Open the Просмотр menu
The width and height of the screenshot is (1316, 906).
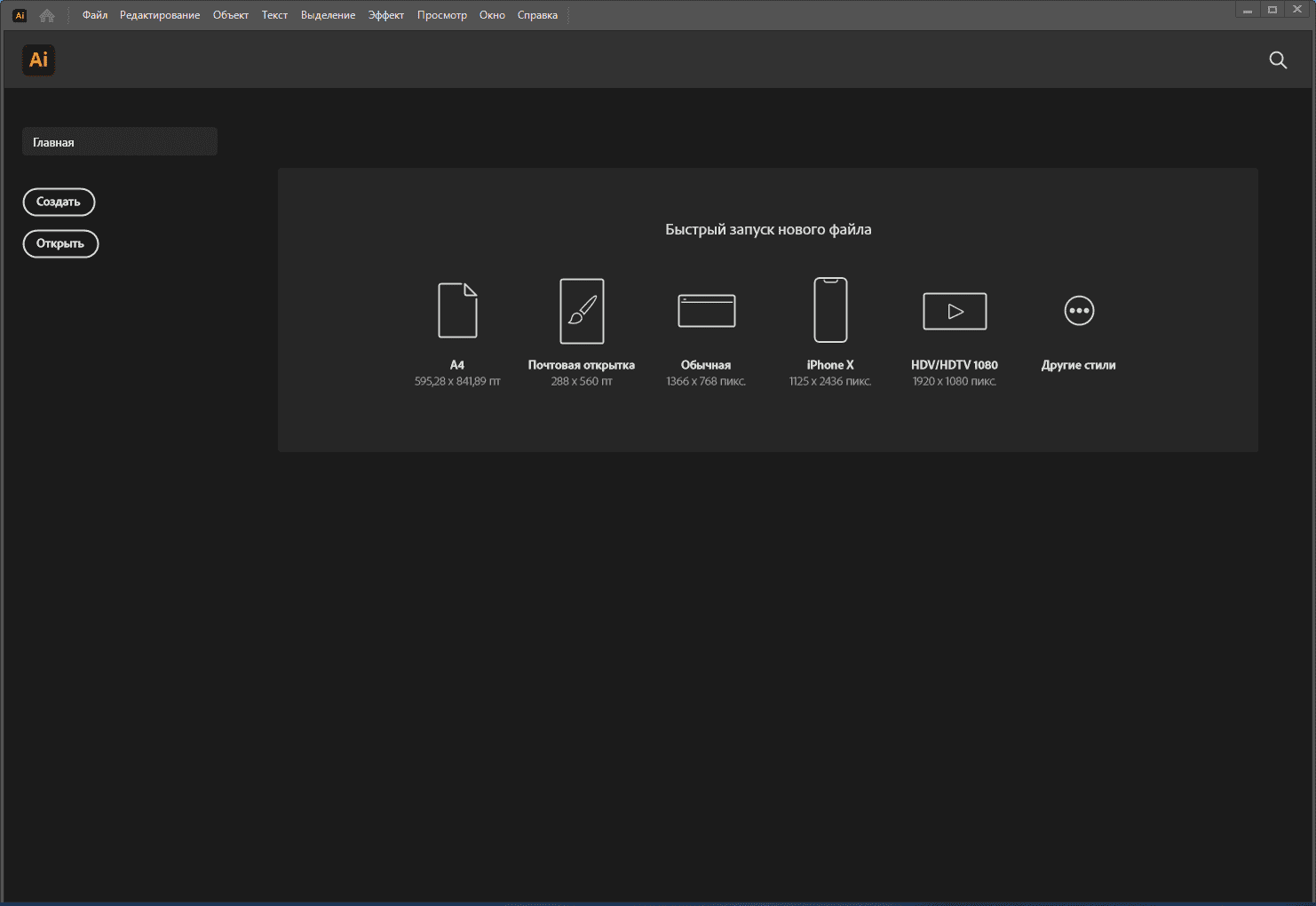(x=442, y=15)
